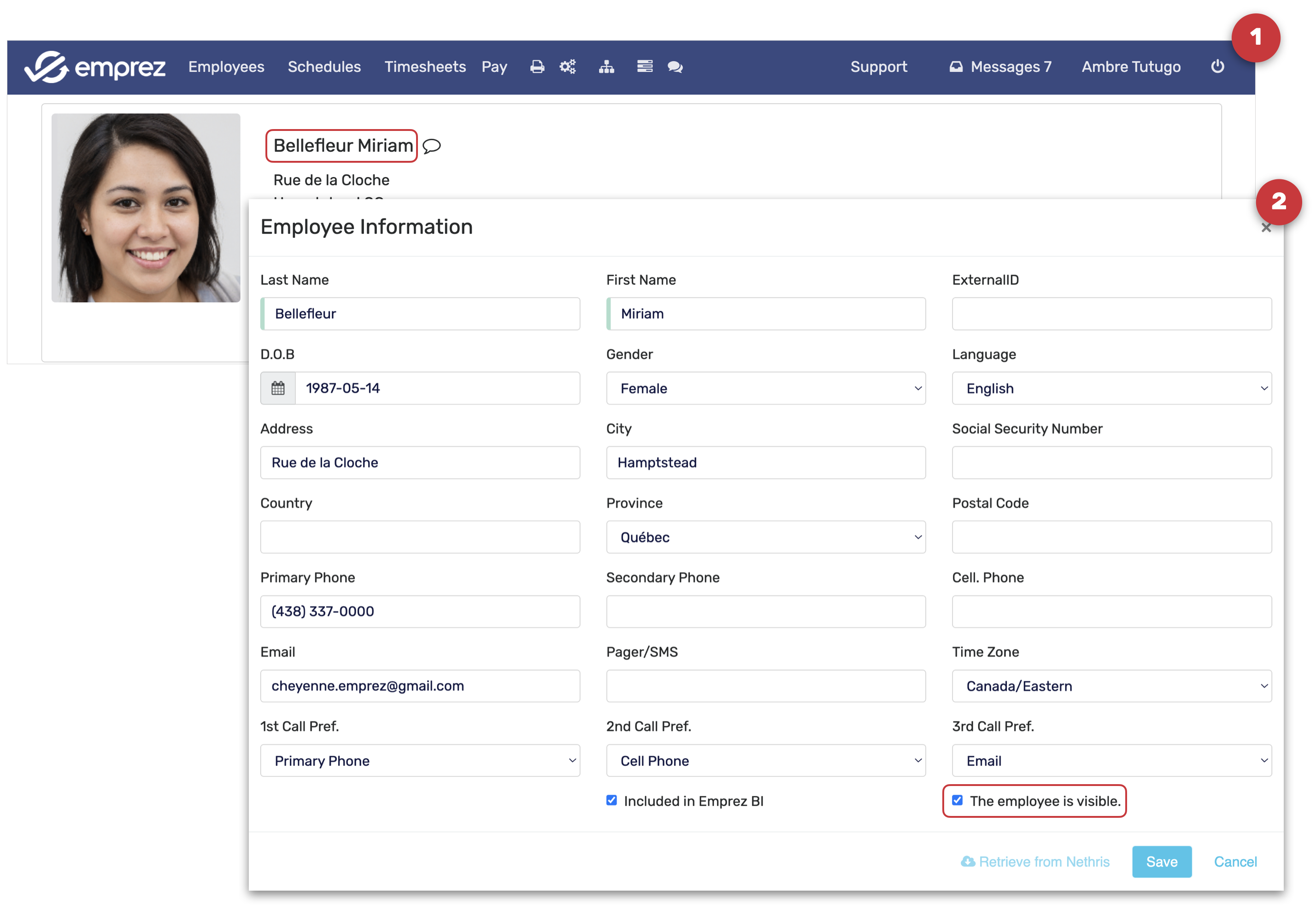Image resolution: width=1316 pixels, height=910 pixels.
Task: Click the printer icon in navbar
Action: (x=536, y=67)
